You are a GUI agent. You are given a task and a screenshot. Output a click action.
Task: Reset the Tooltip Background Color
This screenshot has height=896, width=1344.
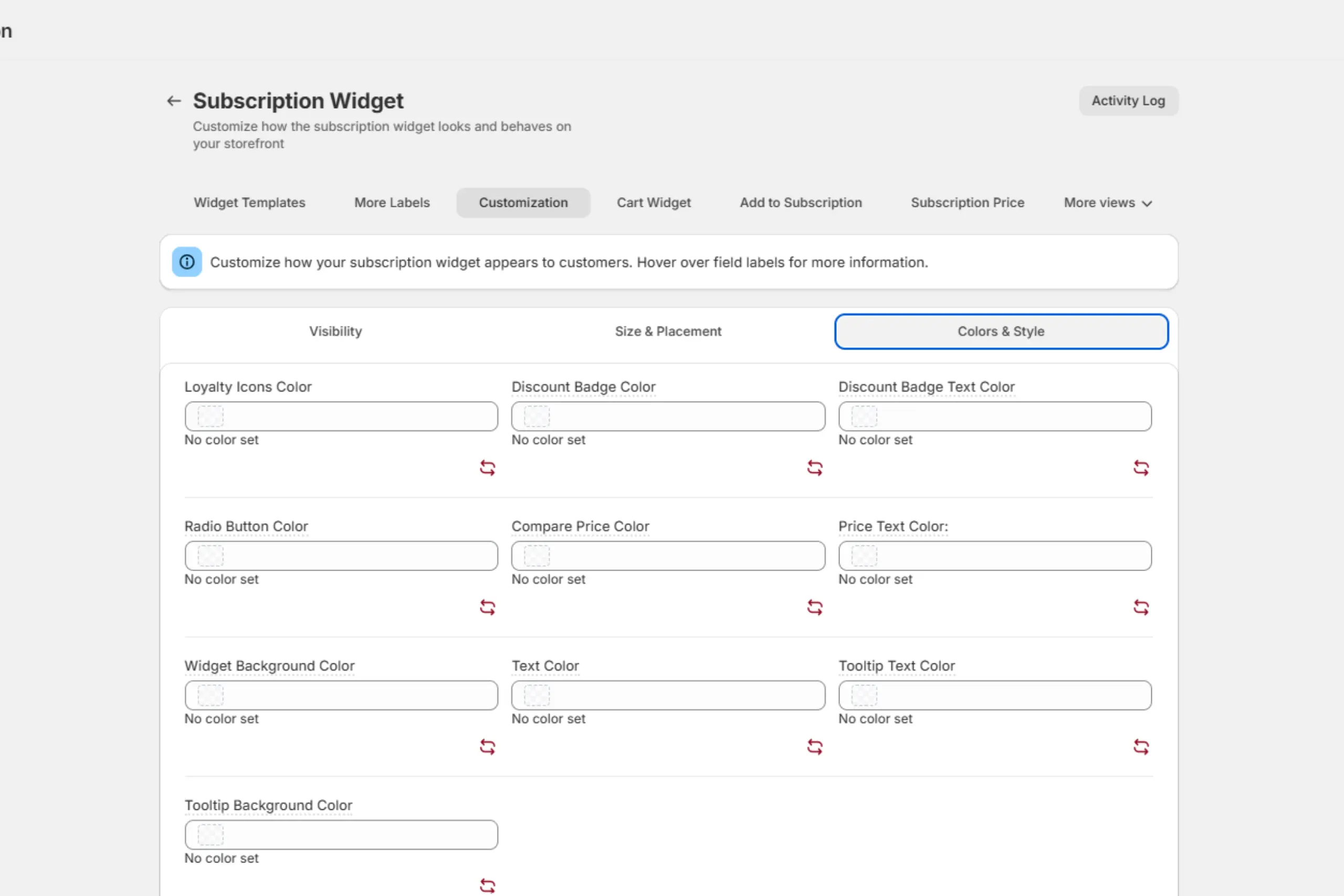click(x=487, y=886)
